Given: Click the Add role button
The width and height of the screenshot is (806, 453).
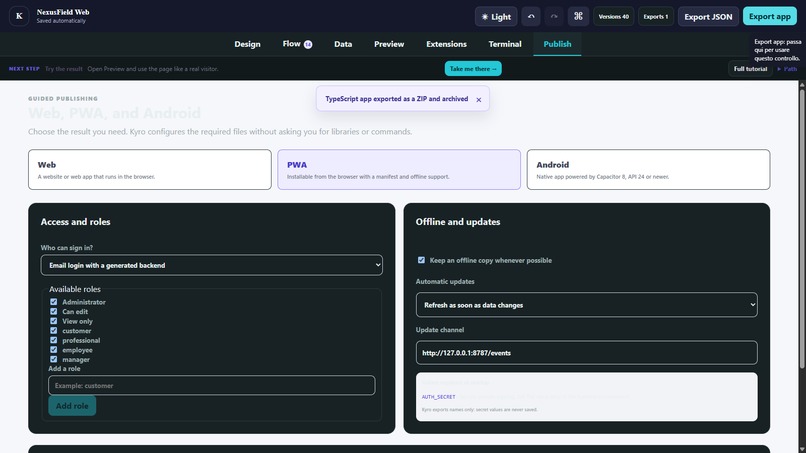Looking at the screenshot, I should click(x=72, y=406).
